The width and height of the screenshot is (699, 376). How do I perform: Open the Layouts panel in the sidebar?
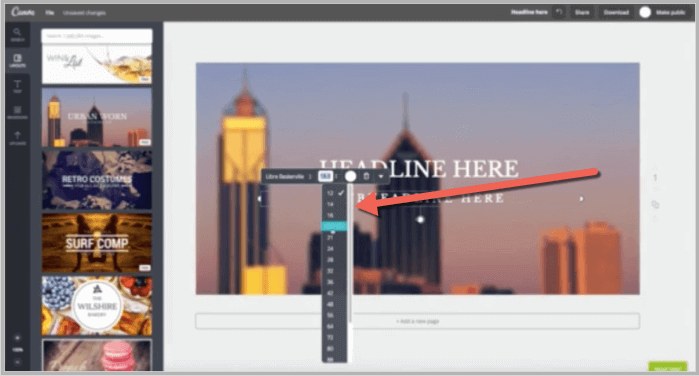(17, 60)
